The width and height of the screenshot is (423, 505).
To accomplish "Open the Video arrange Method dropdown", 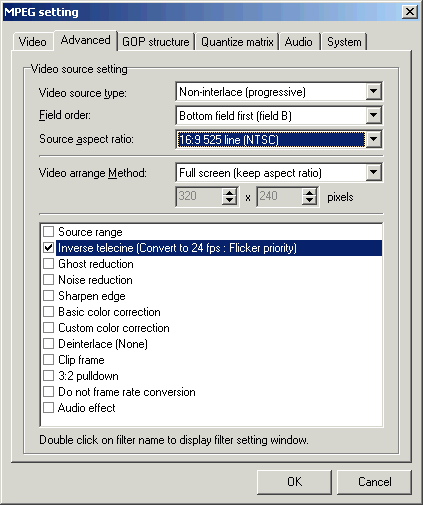I will point(374,173).
